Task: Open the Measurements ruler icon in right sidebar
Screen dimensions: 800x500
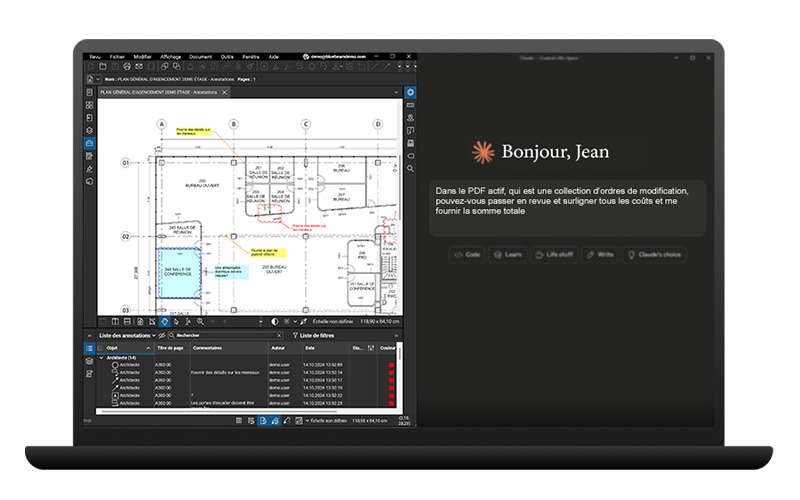Action: pos(410,105)
